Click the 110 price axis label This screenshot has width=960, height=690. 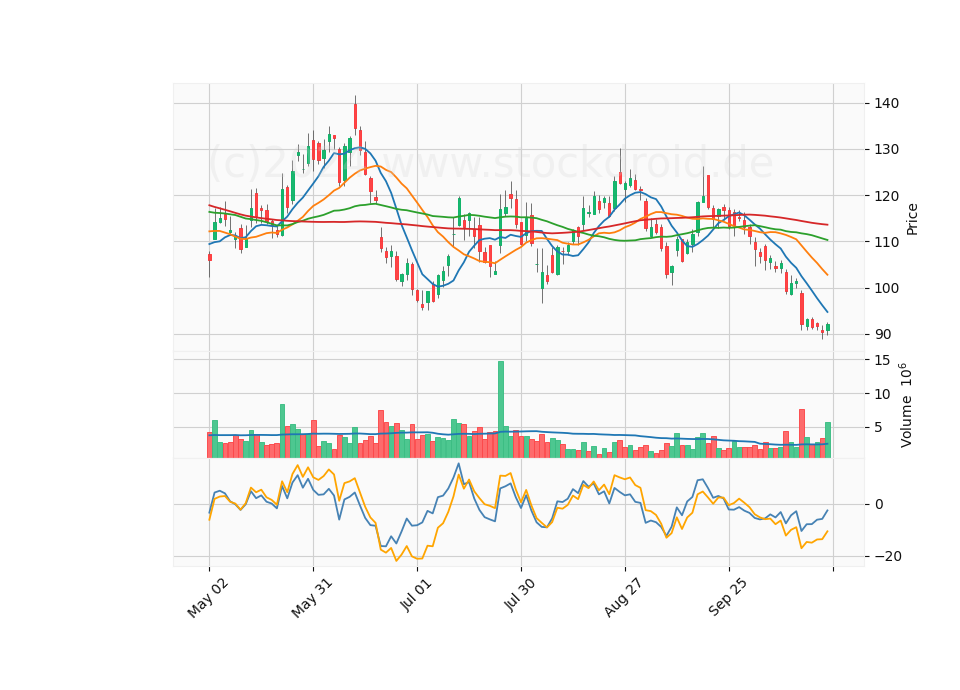tap(887, 242)
